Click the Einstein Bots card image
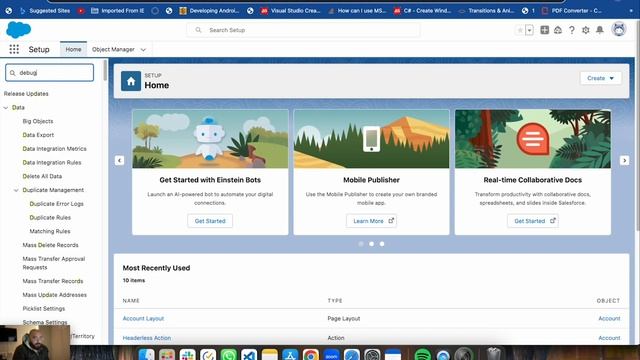Image resolution: width=640 pixels, height=360 pixels. pyautogui.click(x=210, y=139)
